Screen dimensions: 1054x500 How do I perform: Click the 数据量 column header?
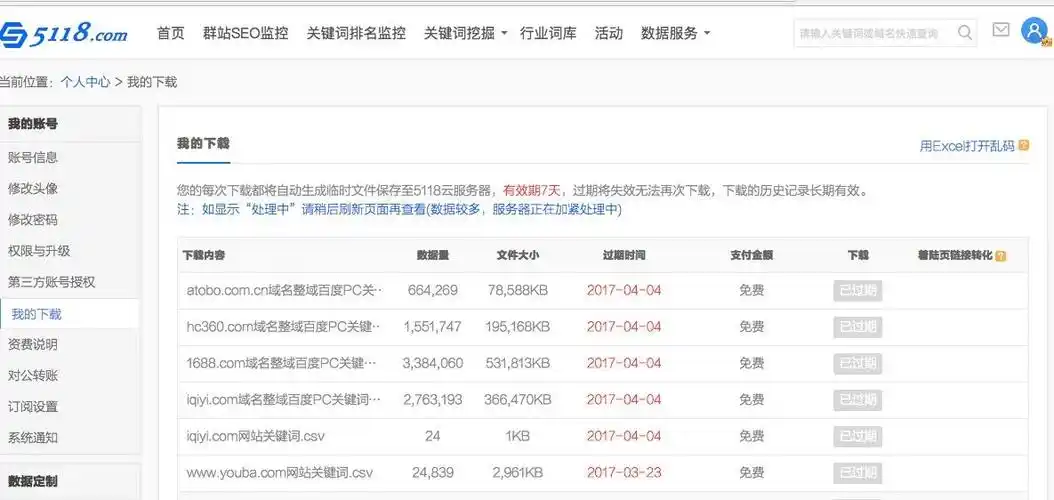[x=433, y=255]
